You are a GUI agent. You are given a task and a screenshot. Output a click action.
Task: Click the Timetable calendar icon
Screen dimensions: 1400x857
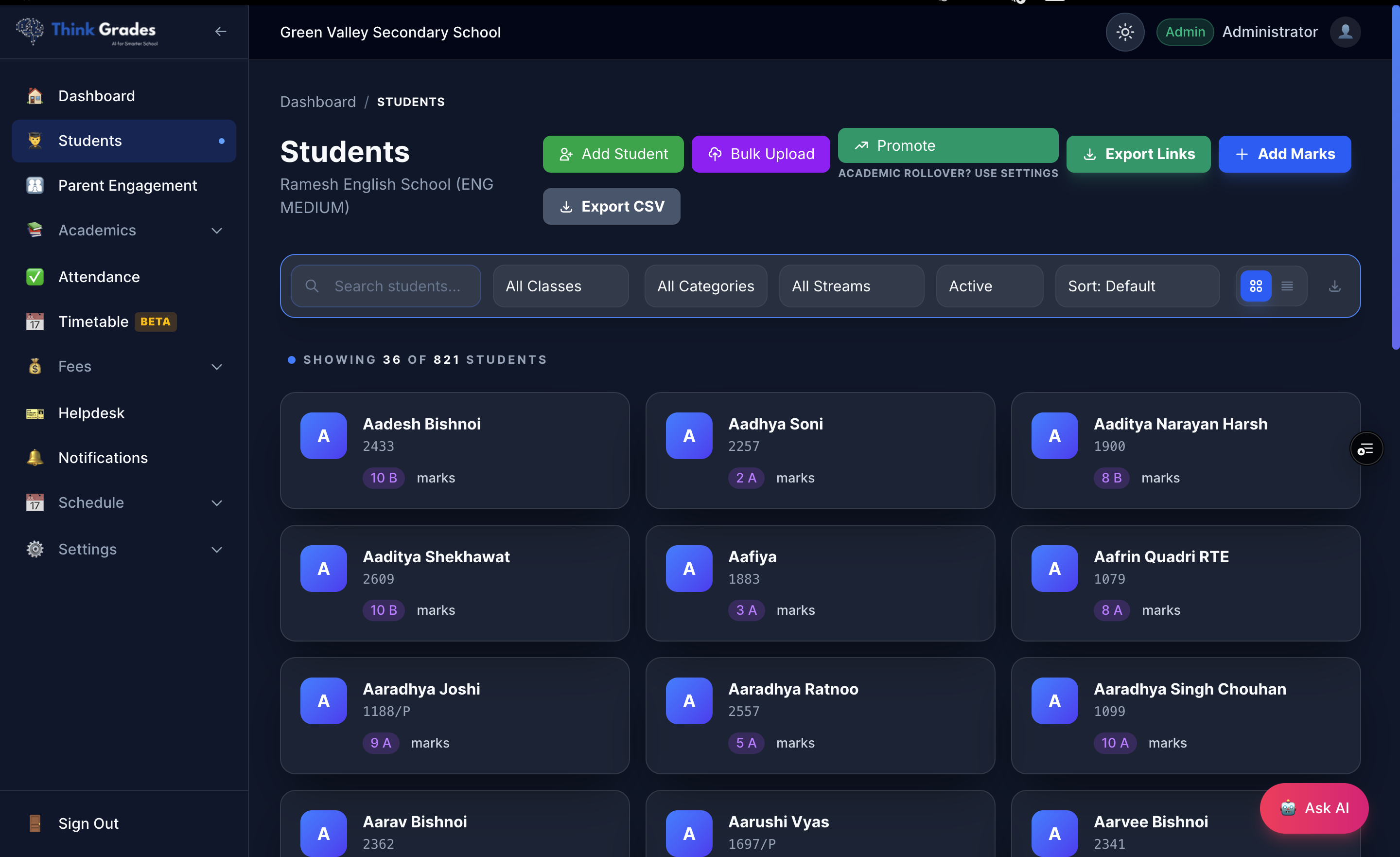click(35, 322)
